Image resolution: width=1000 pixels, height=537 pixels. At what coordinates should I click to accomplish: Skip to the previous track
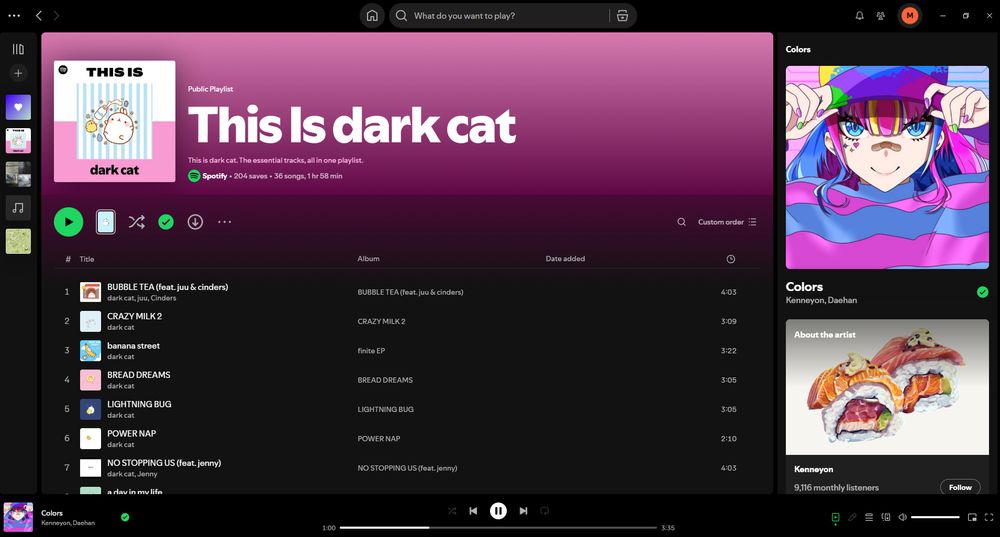pyautogui.click(x=473, y=511)
